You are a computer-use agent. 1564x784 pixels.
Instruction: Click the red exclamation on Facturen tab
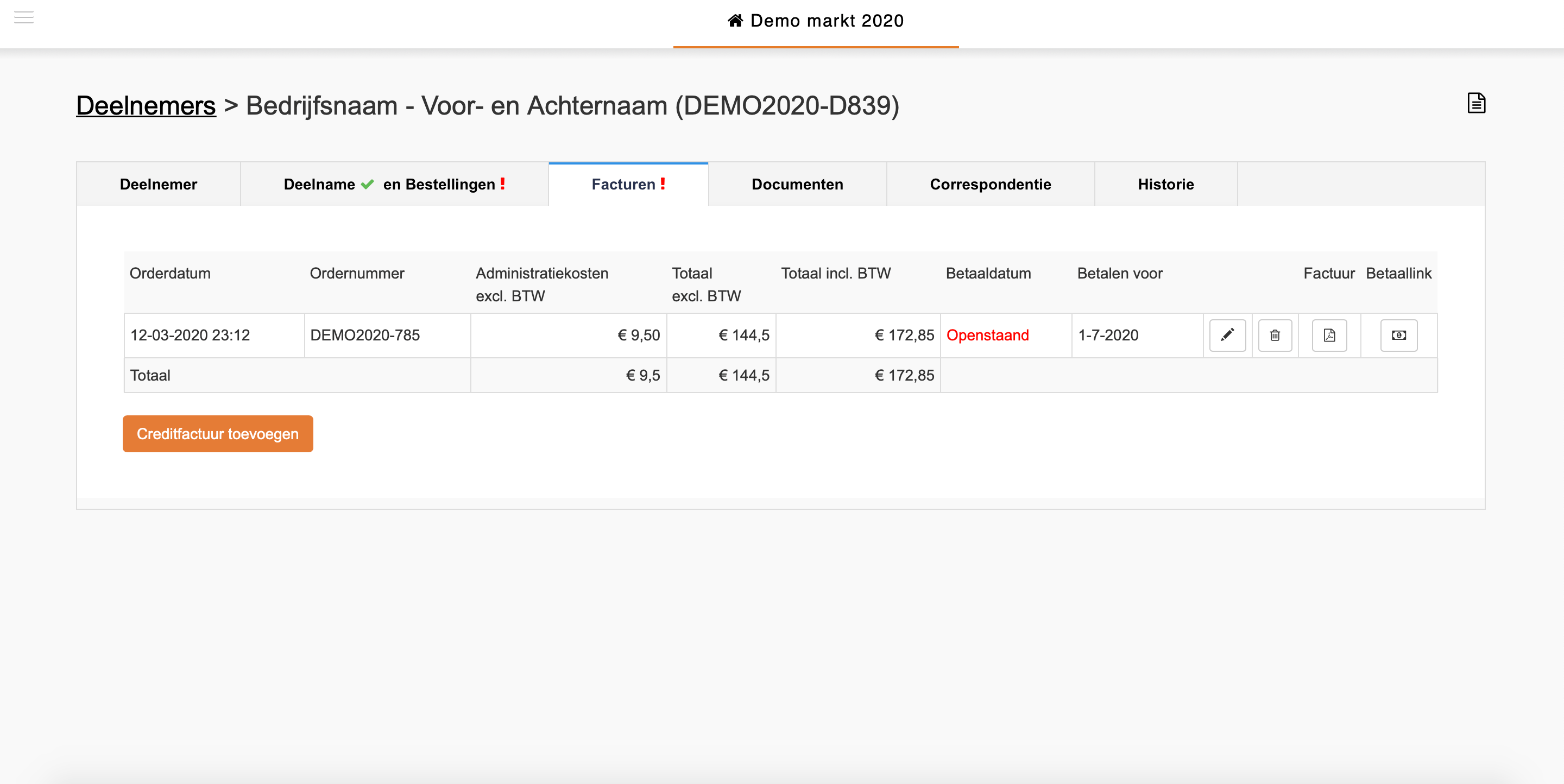pos(663,184)
